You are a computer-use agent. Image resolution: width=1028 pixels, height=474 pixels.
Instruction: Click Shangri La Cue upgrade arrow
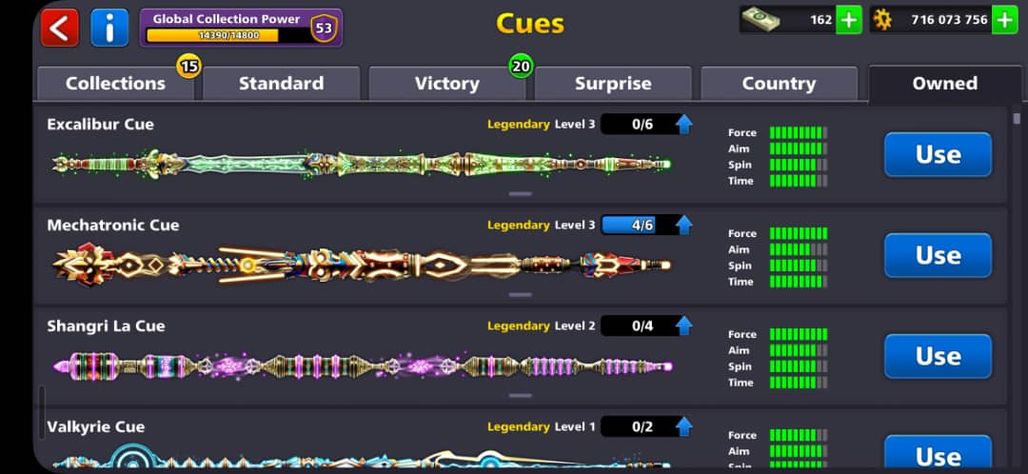point(684,326)
